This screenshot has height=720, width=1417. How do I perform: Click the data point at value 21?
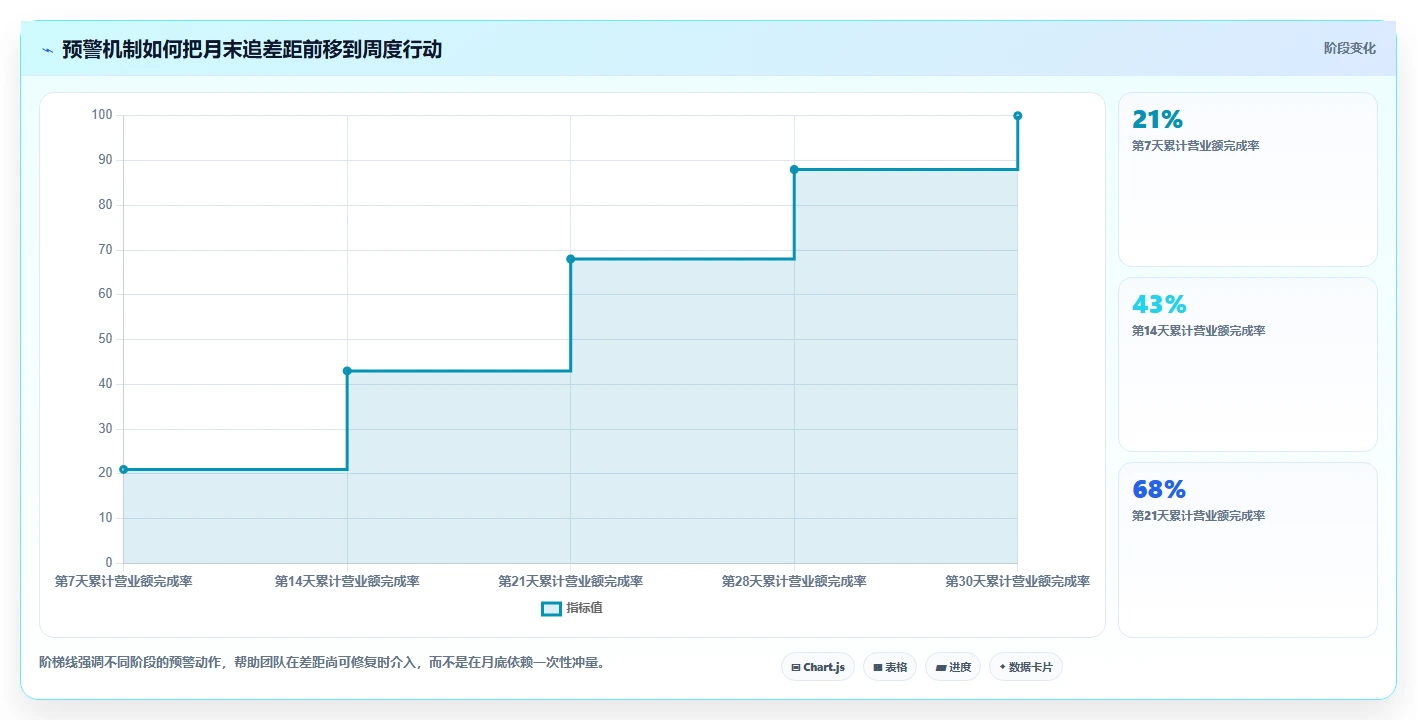(124, 469)
